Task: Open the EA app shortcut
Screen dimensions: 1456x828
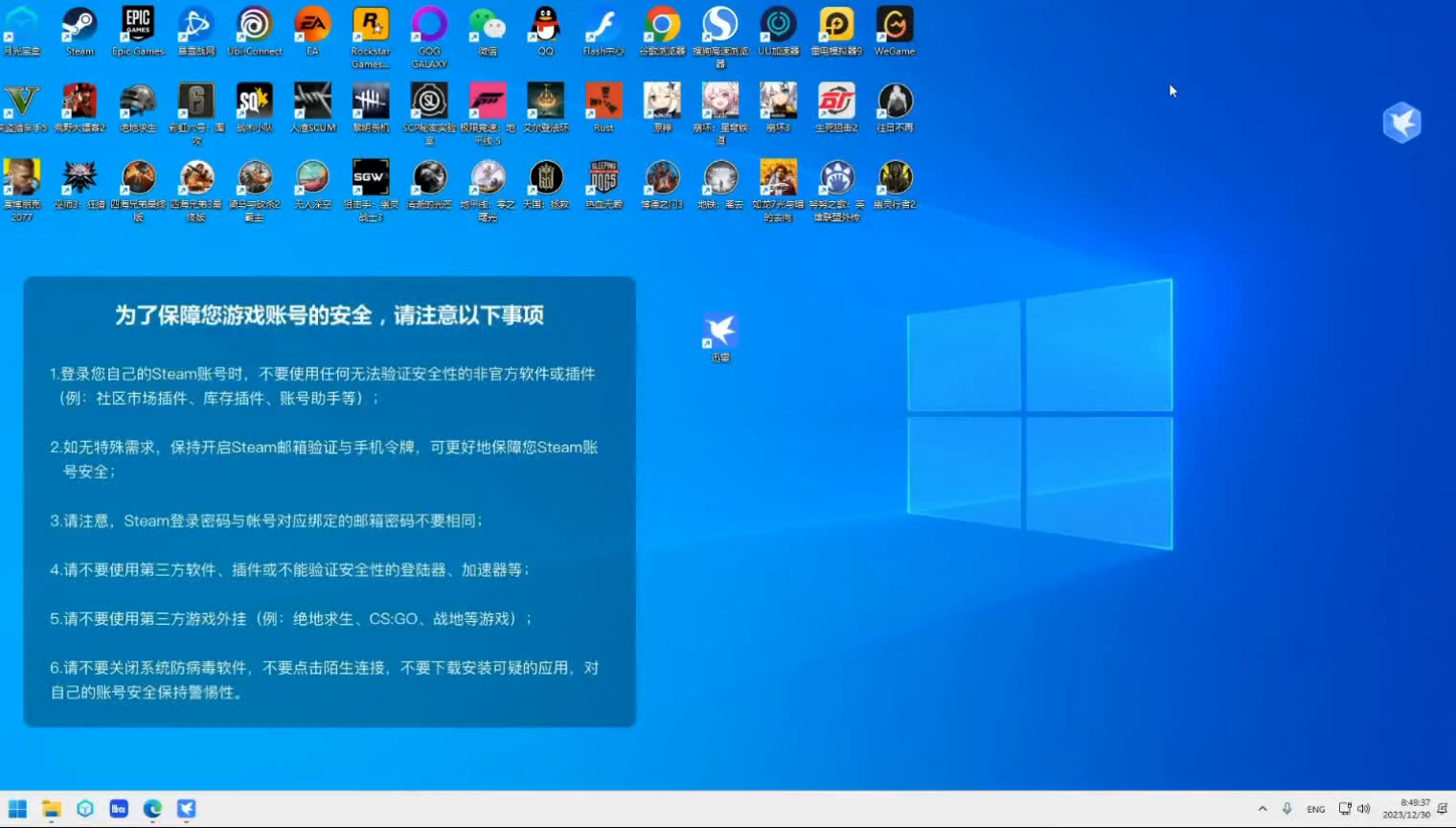Action: pyautogui.click(x=312, y=27)
